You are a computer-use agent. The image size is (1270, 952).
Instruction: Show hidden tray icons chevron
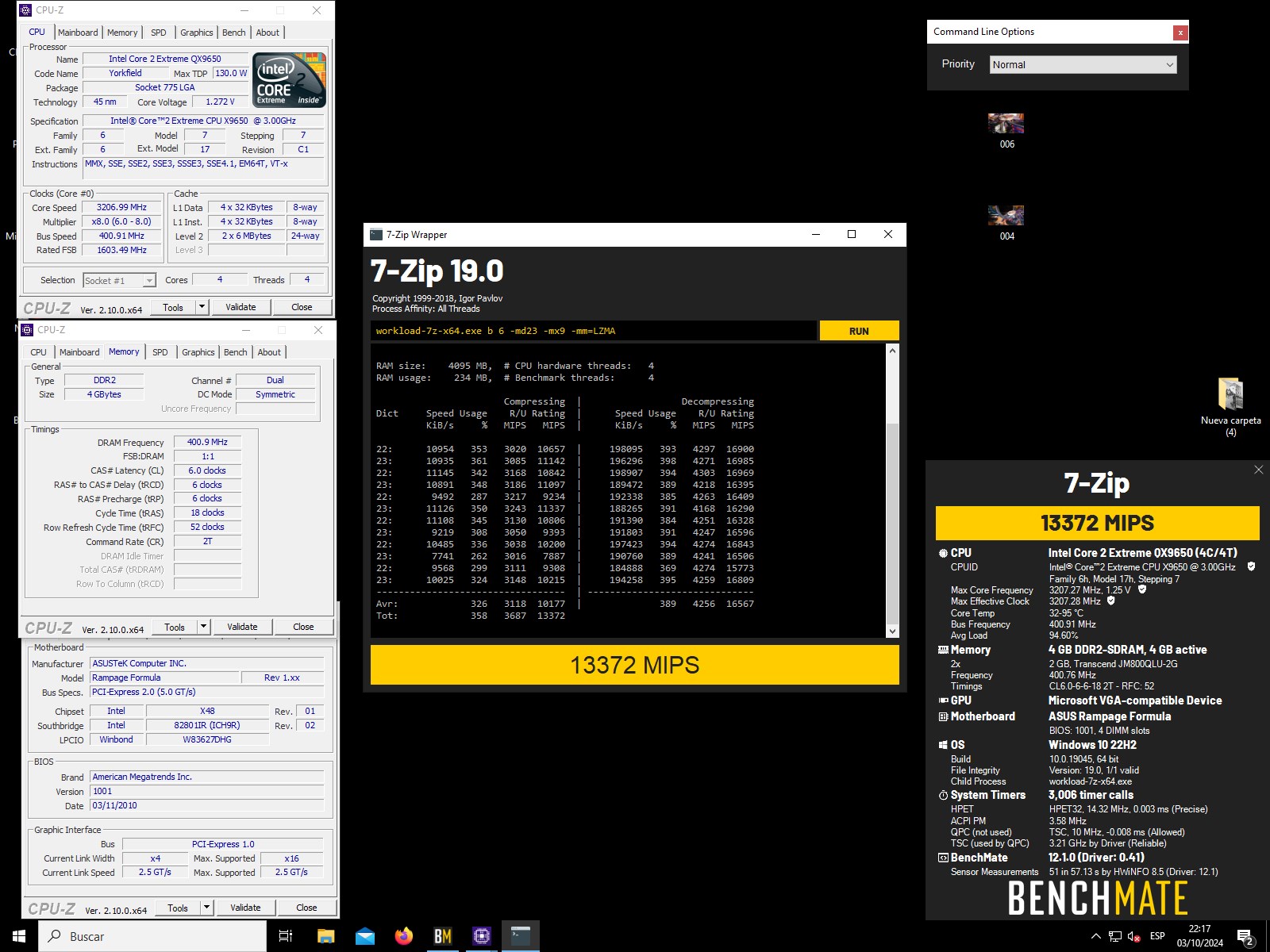tap(1096, 937)
